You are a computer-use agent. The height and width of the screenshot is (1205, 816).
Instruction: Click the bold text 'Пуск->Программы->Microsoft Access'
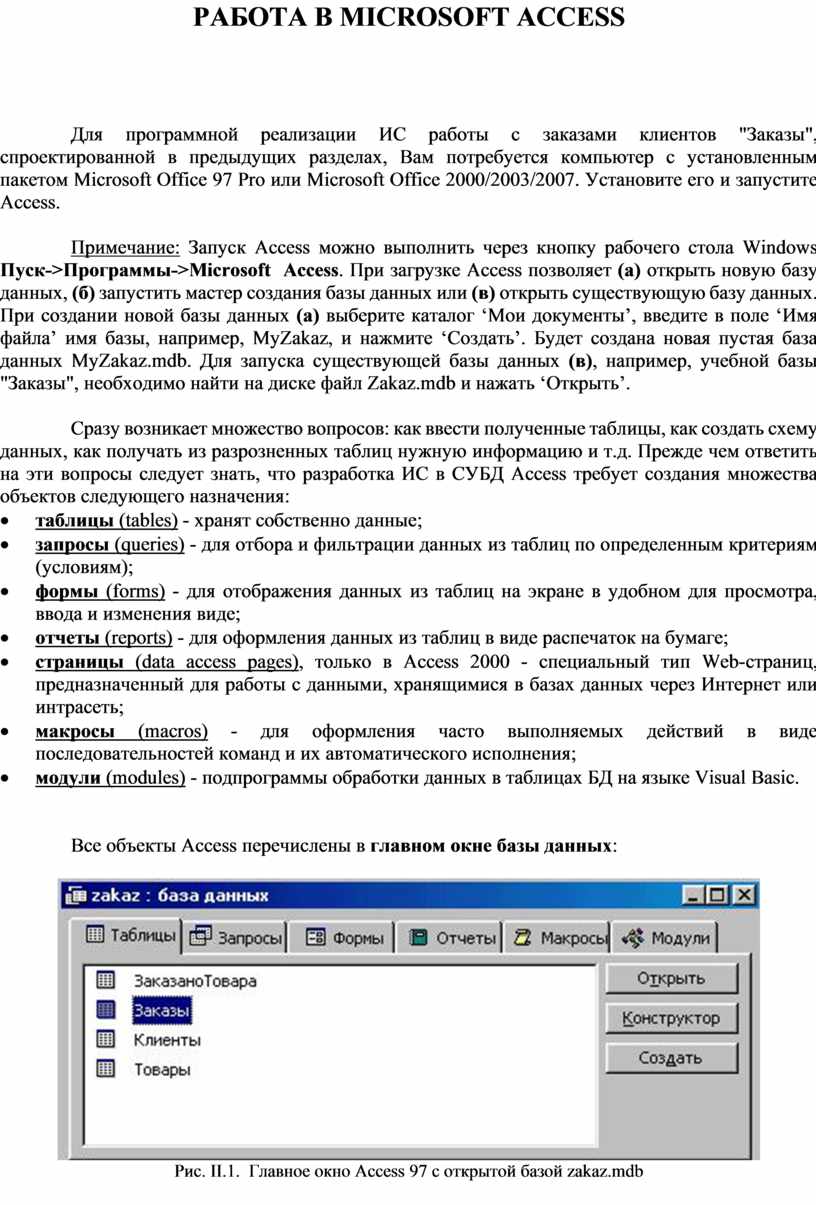point(169,270)
